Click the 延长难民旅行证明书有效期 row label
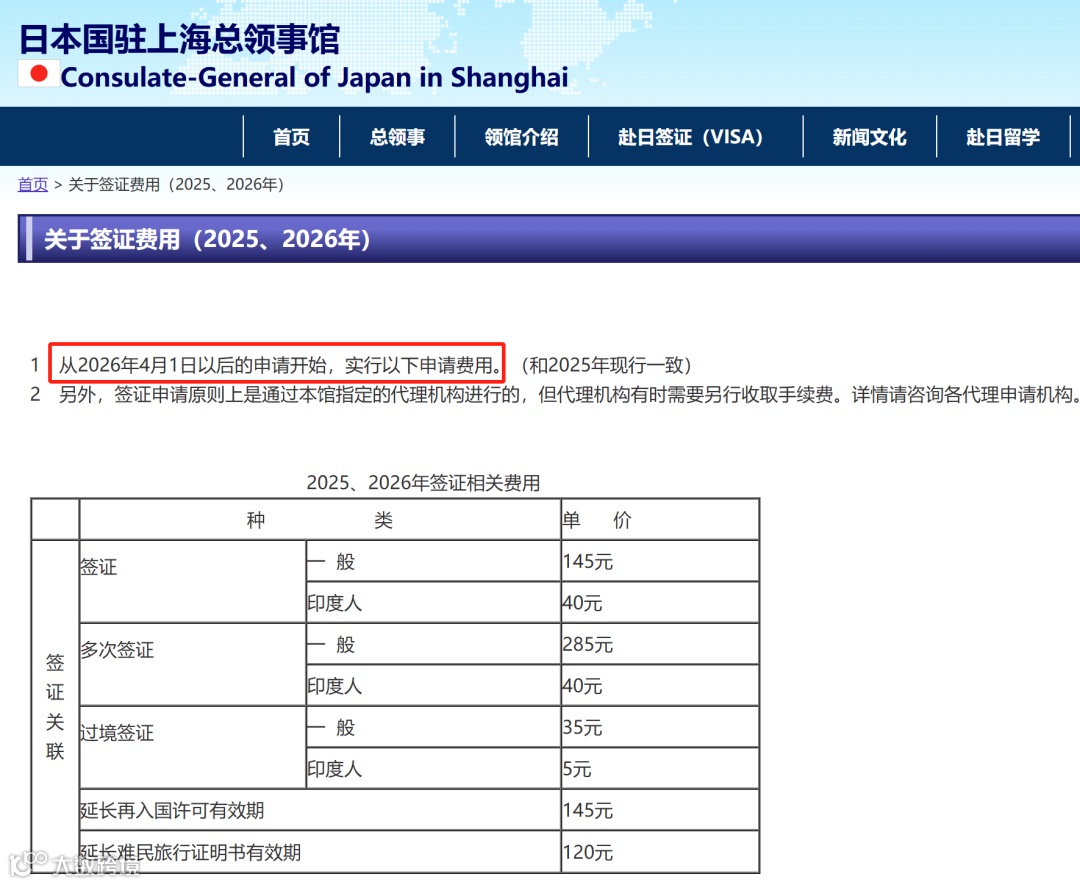 320,852
